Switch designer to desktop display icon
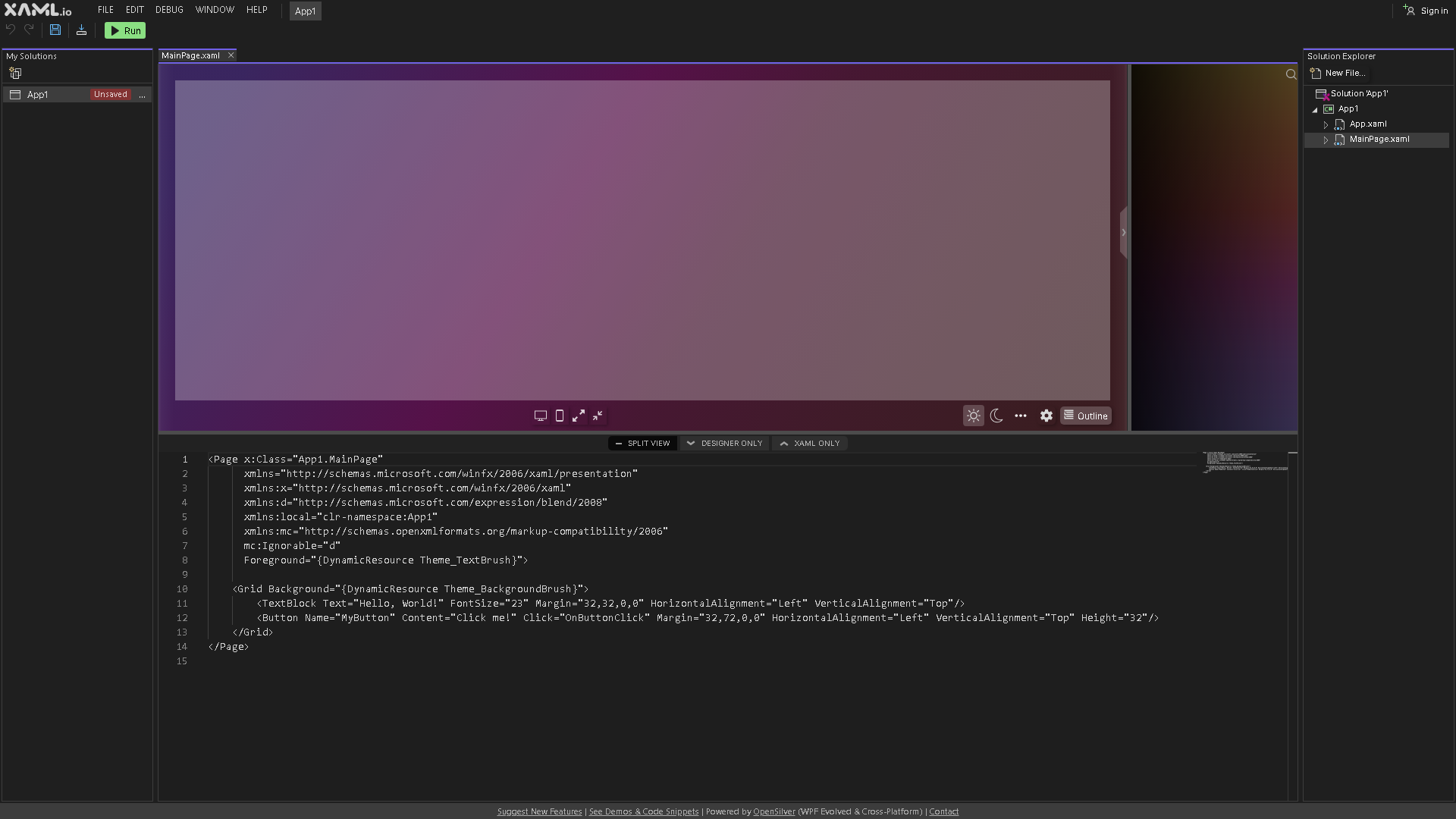The width and height of the screenshot is (1456, 819). pyautogui.click(x=541, y=416)
